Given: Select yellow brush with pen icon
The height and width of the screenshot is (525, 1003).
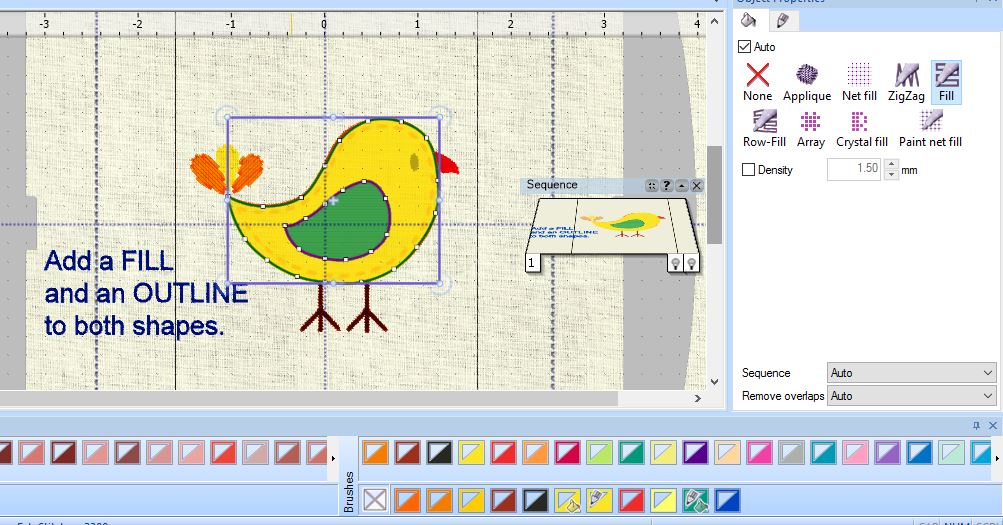Looking at the screenshot, I should pyautogui.click(x=599, y=500).
